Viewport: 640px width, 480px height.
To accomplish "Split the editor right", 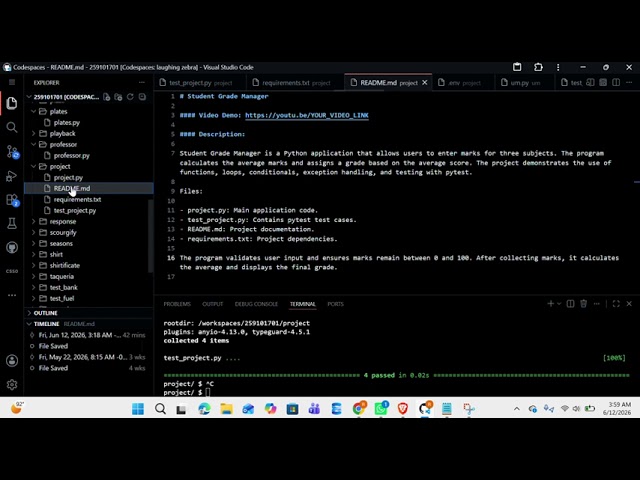I will click(616, 82).
